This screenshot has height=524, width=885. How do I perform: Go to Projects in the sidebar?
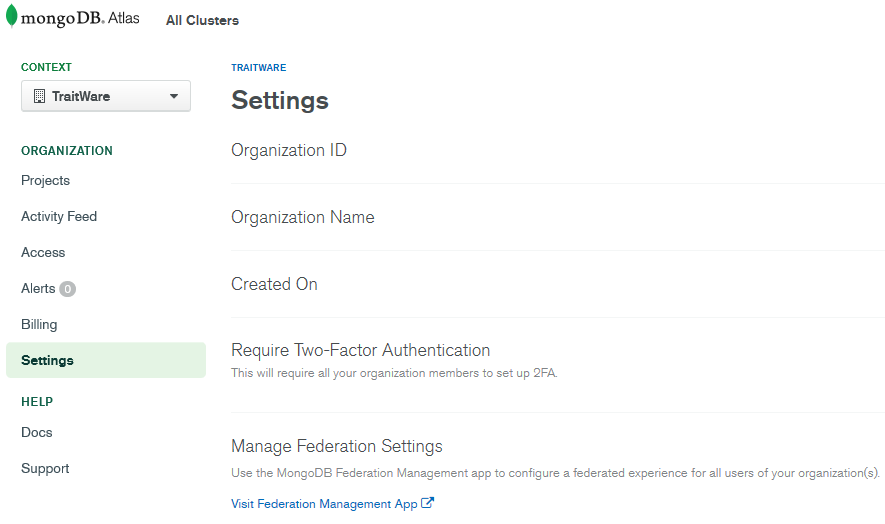[46, 181]
